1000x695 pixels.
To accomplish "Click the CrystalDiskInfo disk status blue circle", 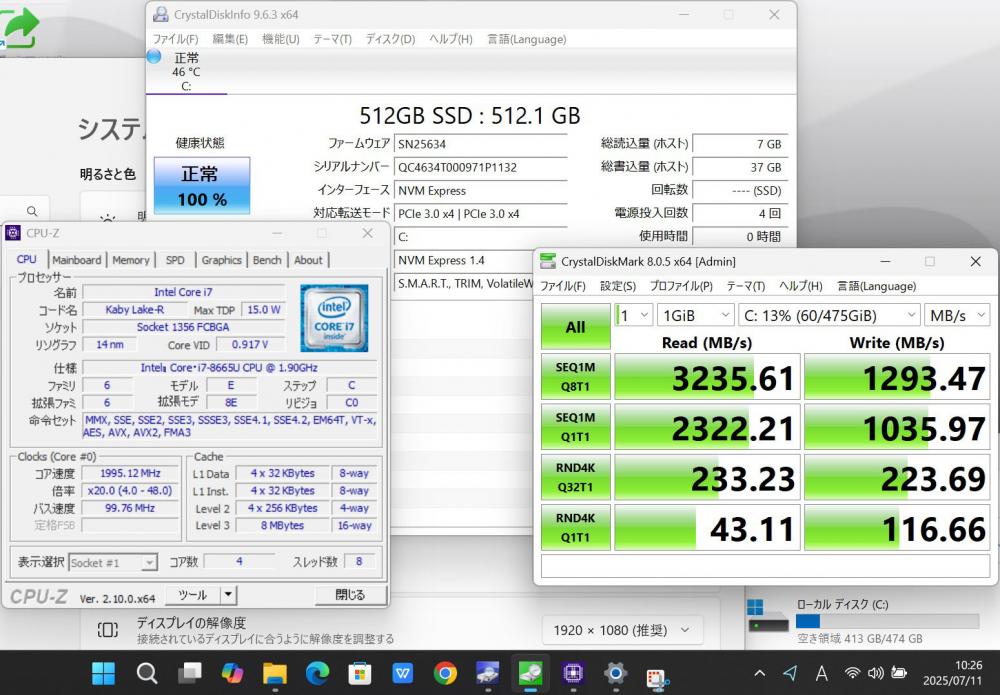I will click(154, 57).
